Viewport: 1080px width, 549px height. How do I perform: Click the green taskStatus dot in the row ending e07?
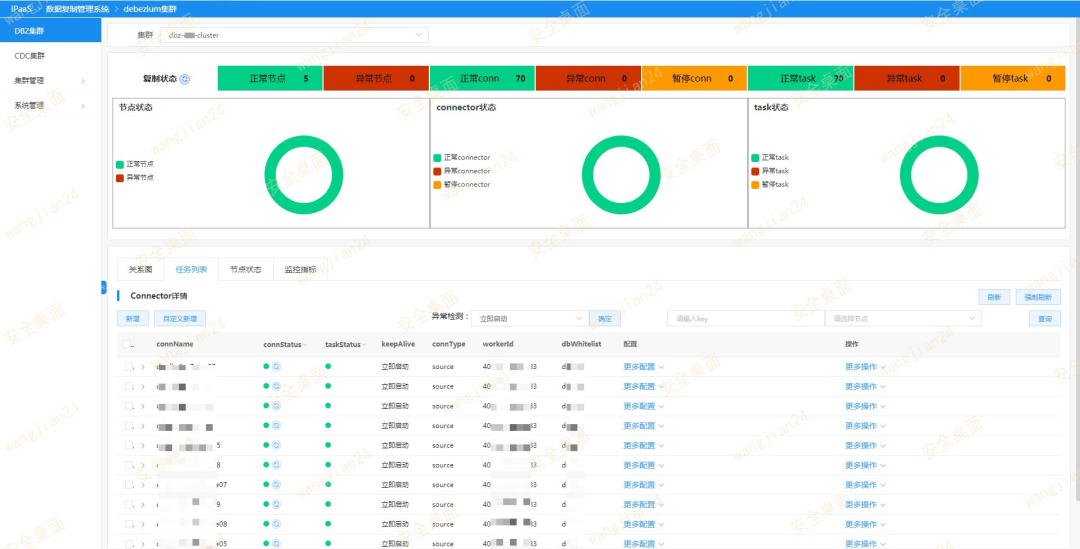pos(328,485)
